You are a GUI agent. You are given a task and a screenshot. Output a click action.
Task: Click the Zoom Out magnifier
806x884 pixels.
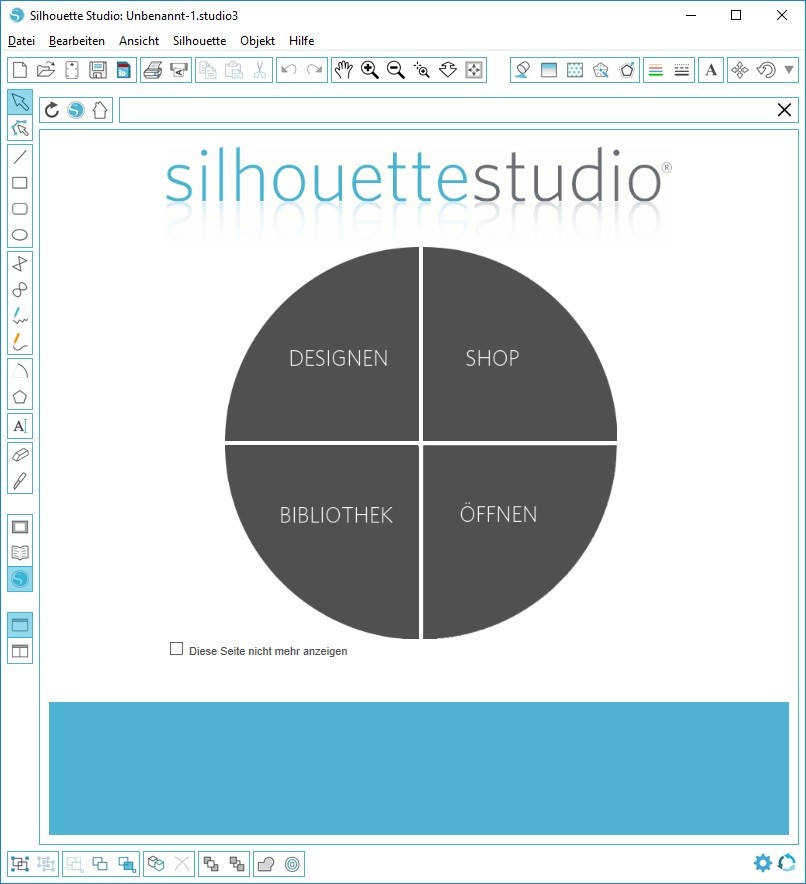[x=396, y=70]
